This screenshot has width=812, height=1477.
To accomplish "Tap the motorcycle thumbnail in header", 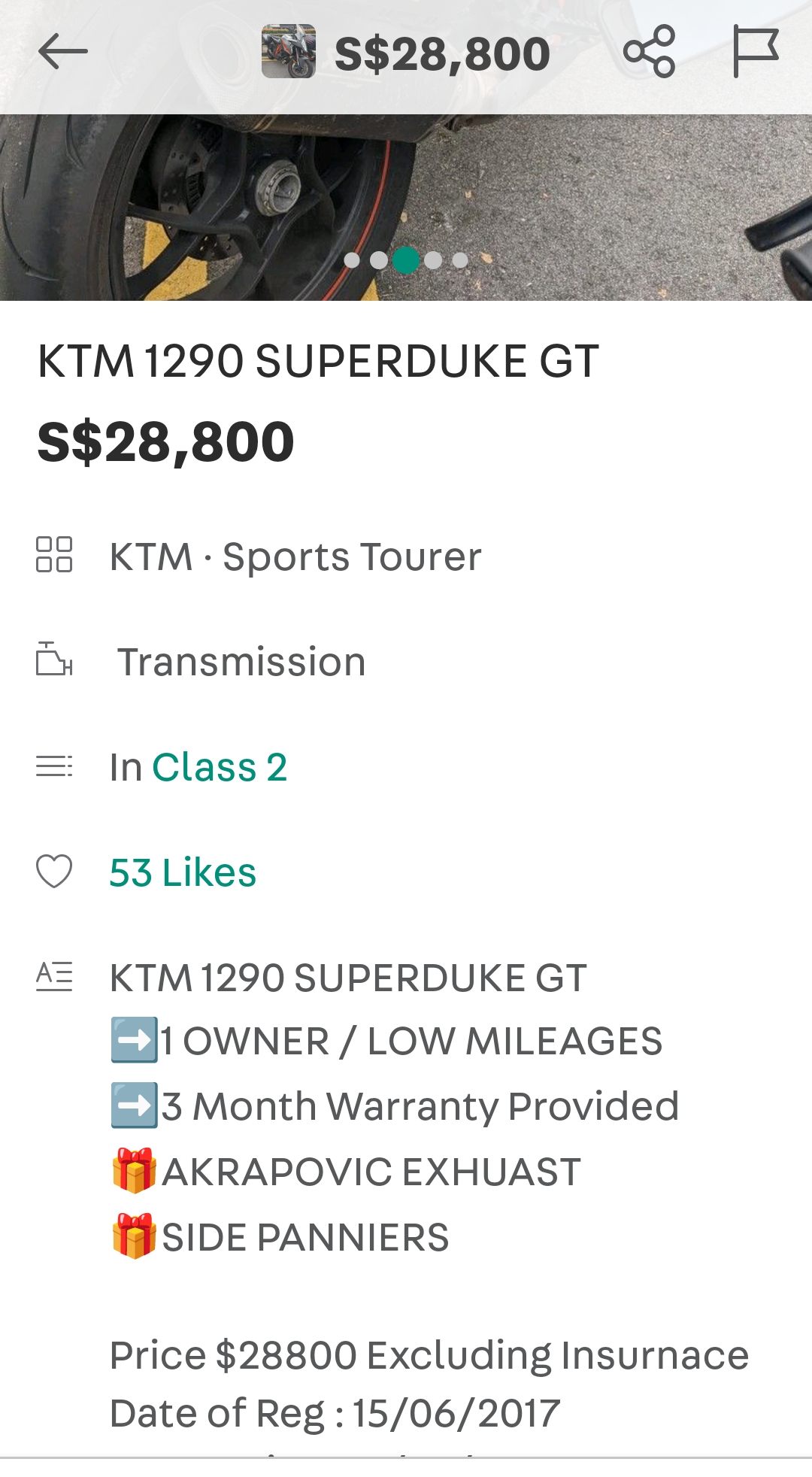I will (x=289, y=52).
